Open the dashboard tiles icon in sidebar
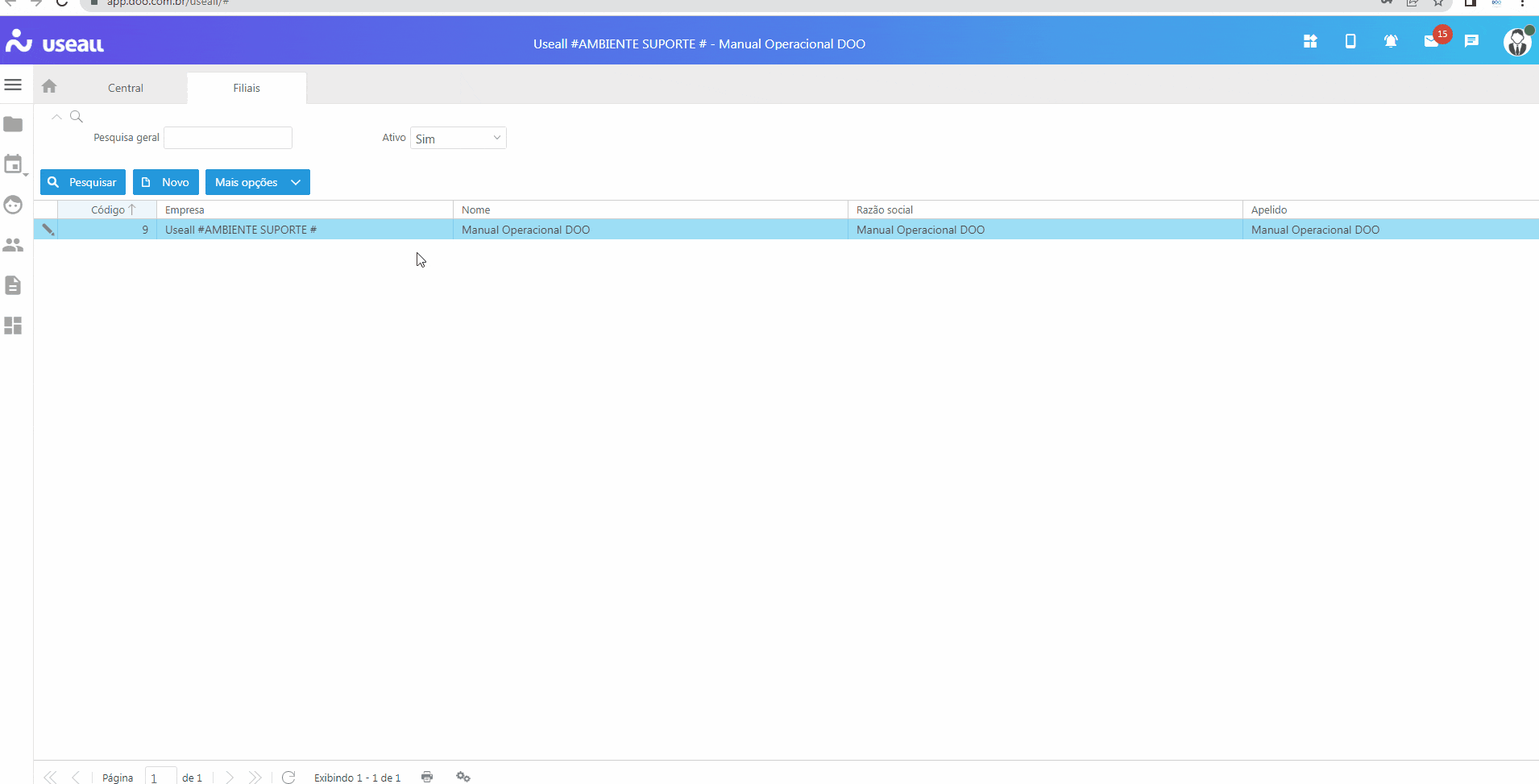 coord(13,326)
